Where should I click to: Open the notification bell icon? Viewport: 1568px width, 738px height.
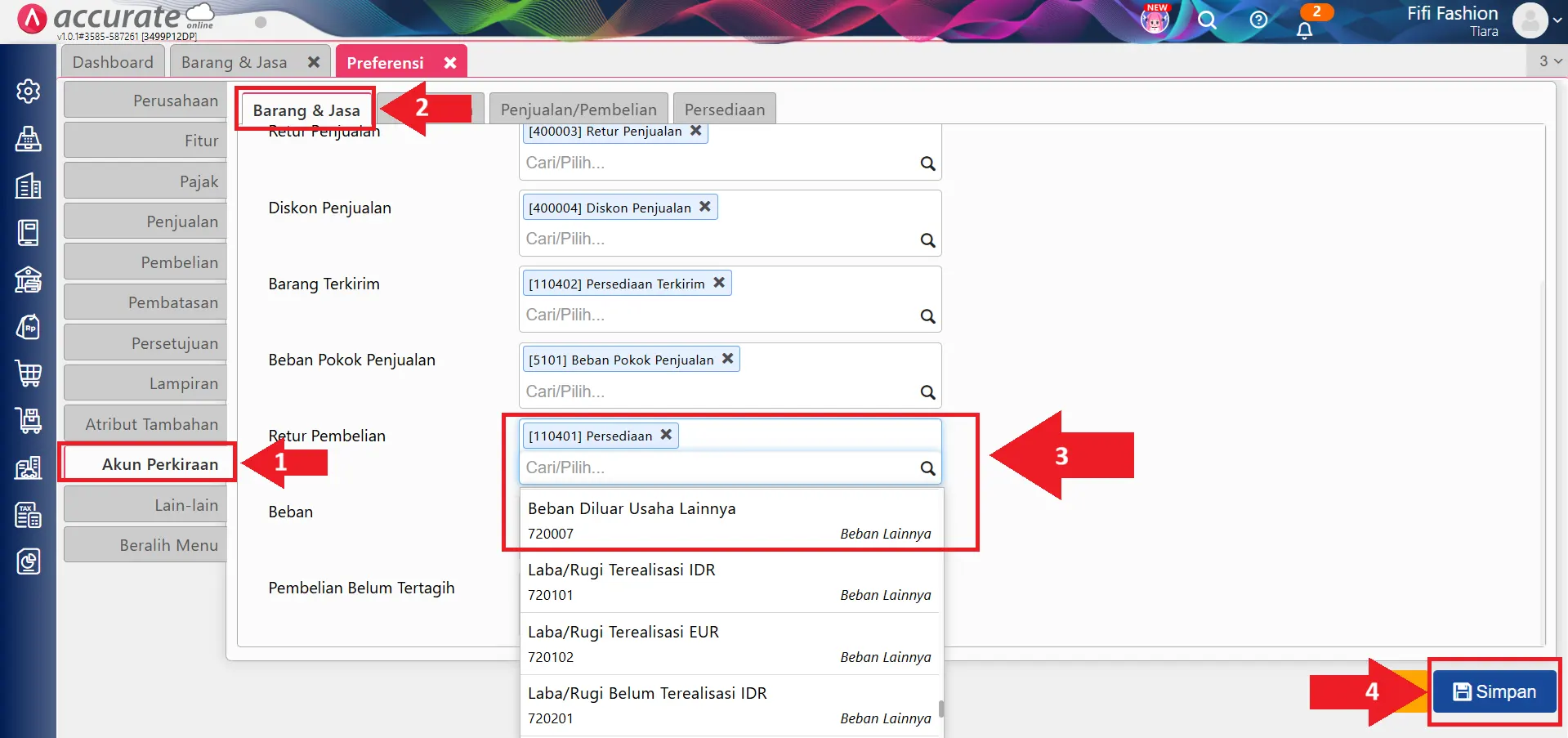pyautogui.click(x=1304, y=30)
